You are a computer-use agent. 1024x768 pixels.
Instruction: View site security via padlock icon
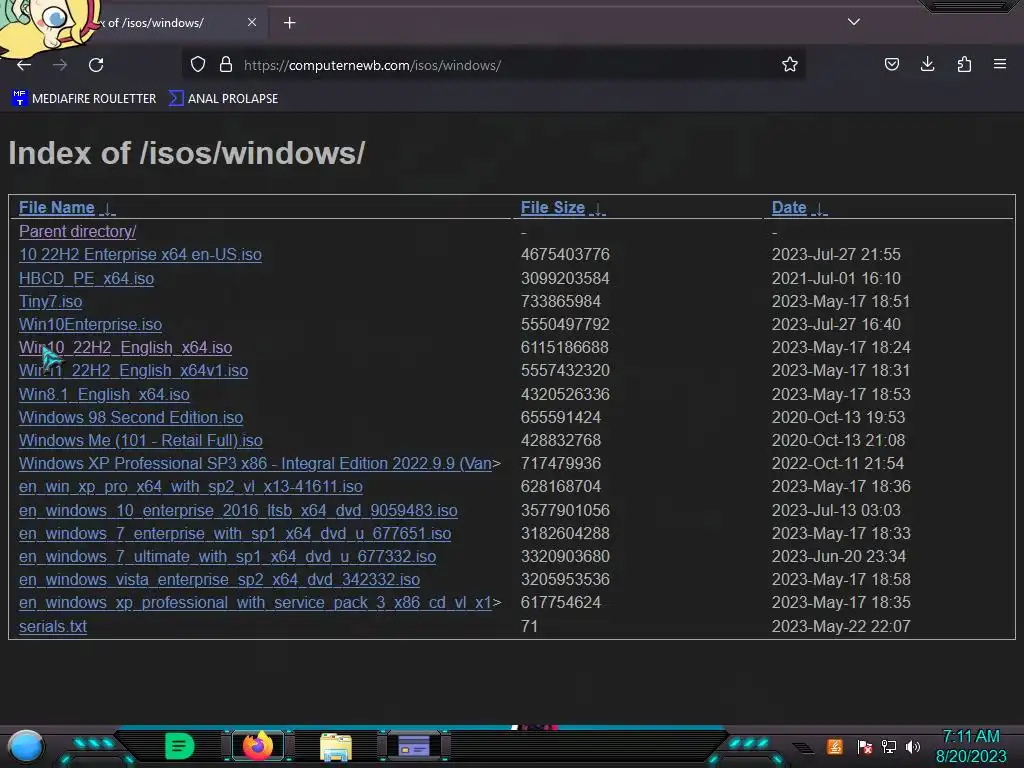pos(226,65)
